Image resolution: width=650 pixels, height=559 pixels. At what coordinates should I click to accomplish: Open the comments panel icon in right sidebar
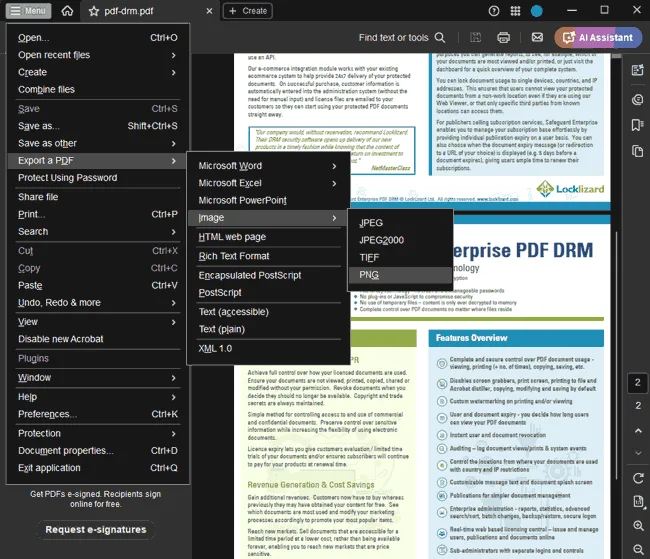pos(638,100)
